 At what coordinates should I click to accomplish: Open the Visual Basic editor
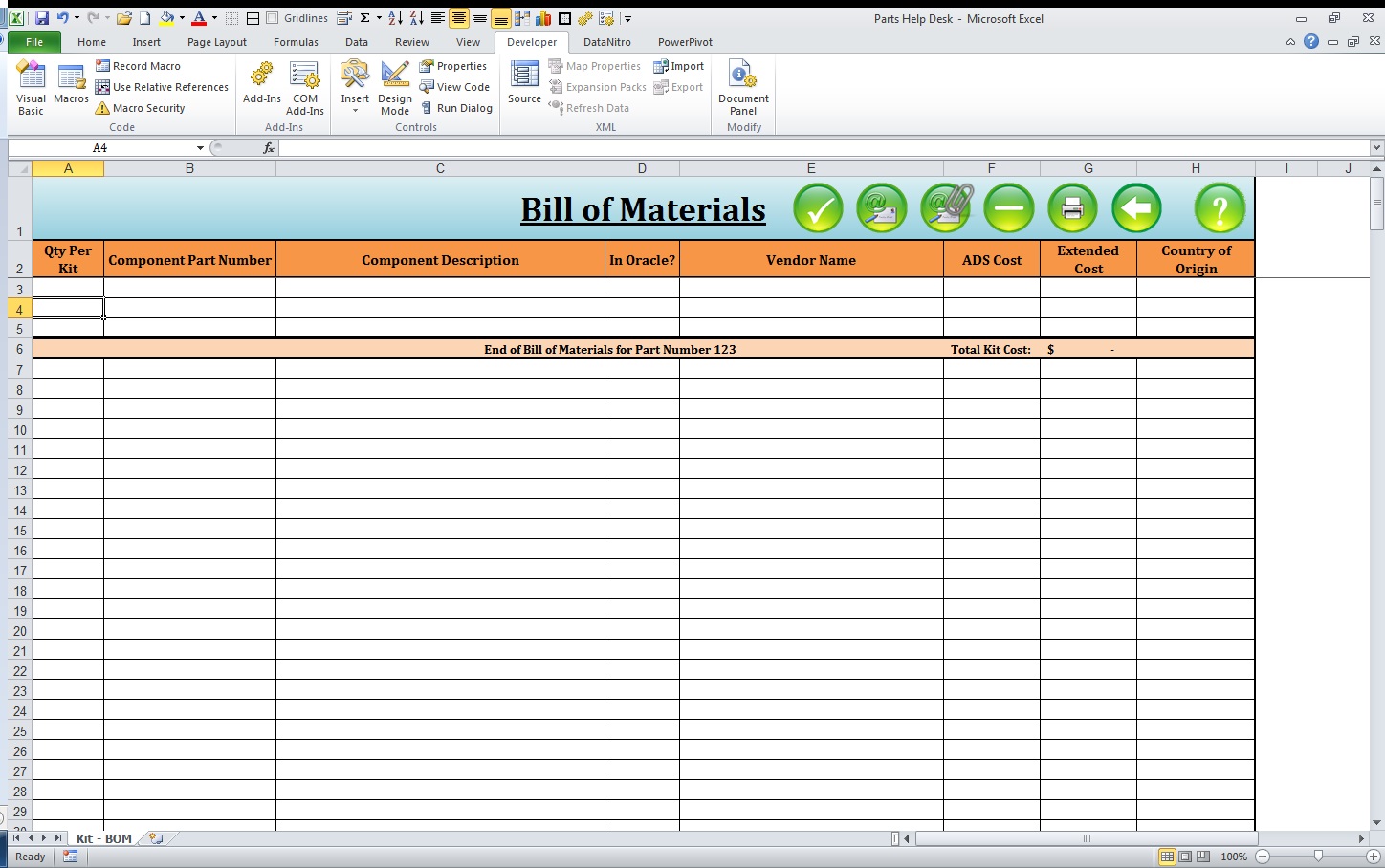[31, 87]
